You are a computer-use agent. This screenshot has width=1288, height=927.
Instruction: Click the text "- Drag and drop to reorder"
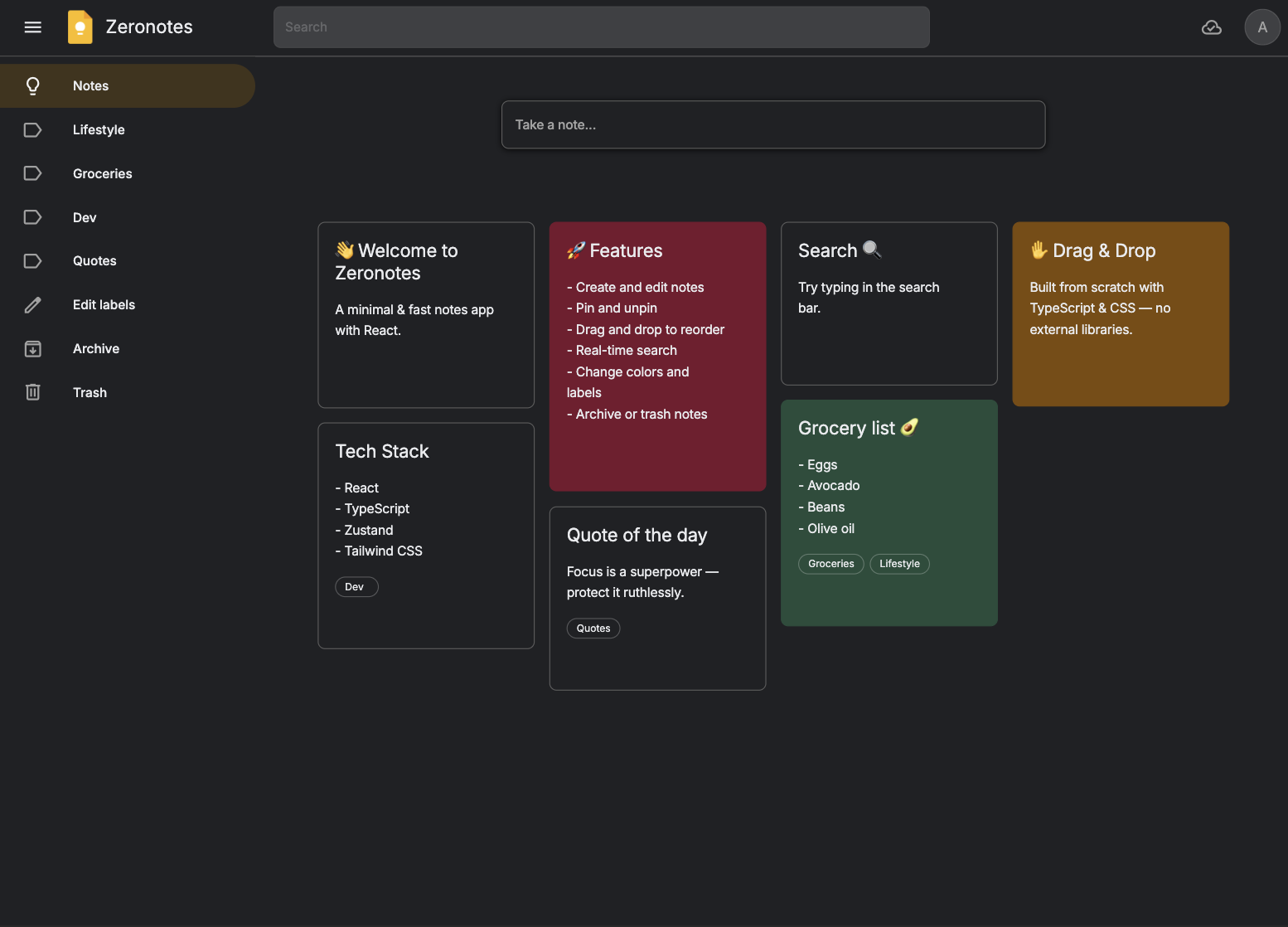tap(646, 330)
